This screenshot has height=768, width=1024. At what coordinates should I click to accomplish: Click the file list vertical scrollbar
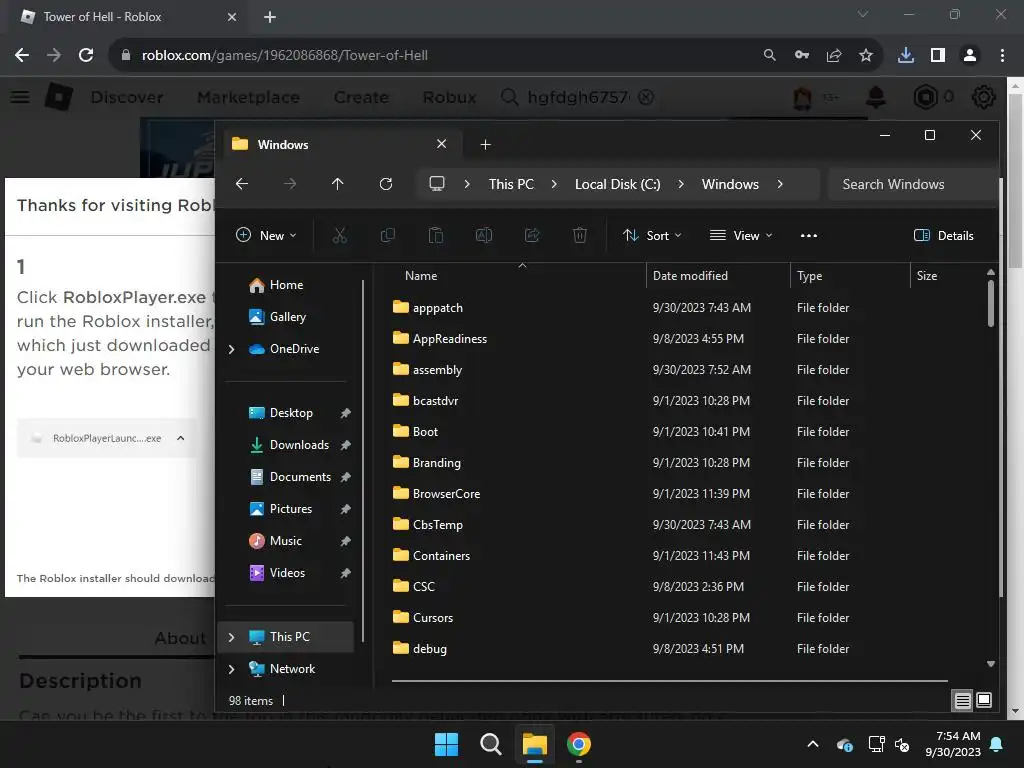(x=991, y=304)
